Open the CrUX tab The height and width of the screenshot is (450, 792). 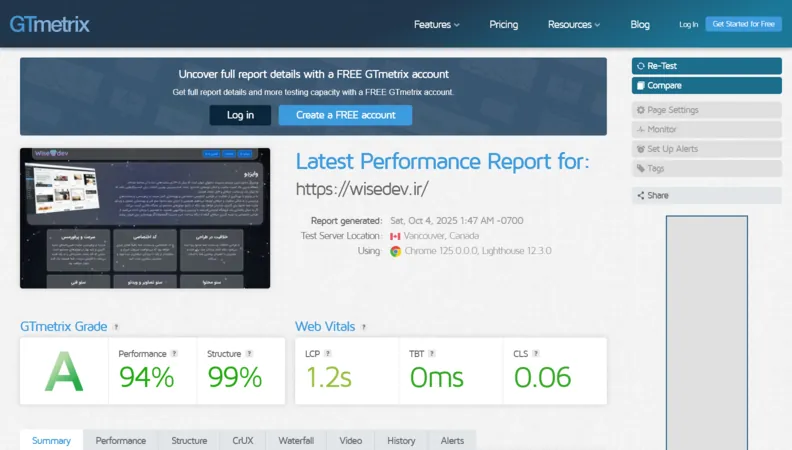pos(242,440)
